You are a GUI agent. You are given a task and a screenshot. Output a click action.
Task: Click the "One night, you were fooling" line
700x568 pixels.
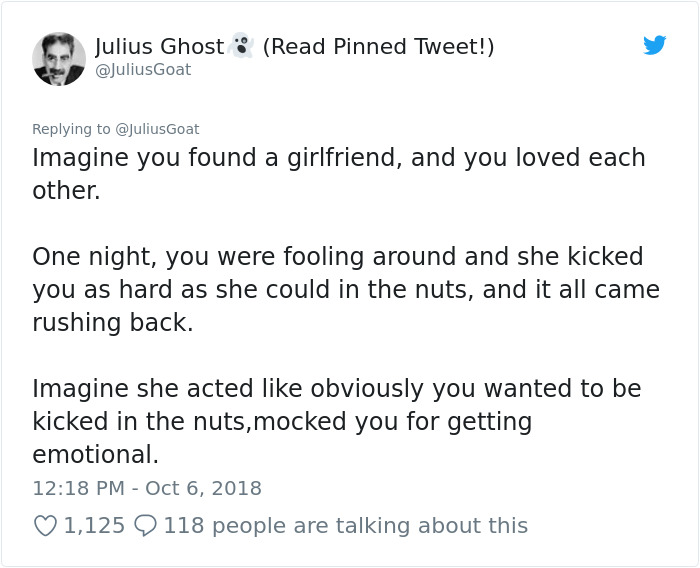pos(337,256)
